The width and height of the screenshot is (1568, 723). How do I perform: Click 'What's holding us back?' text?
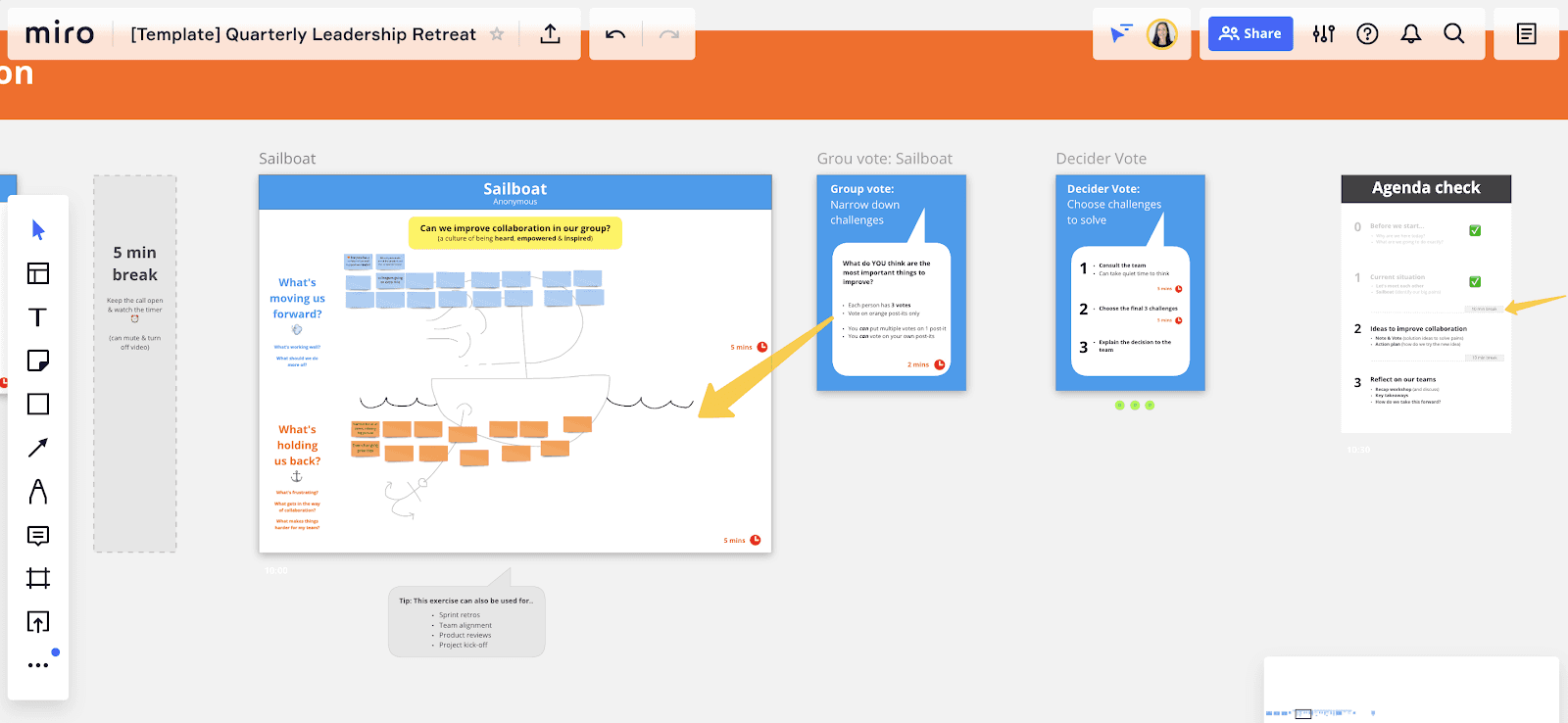pos(297,445)
